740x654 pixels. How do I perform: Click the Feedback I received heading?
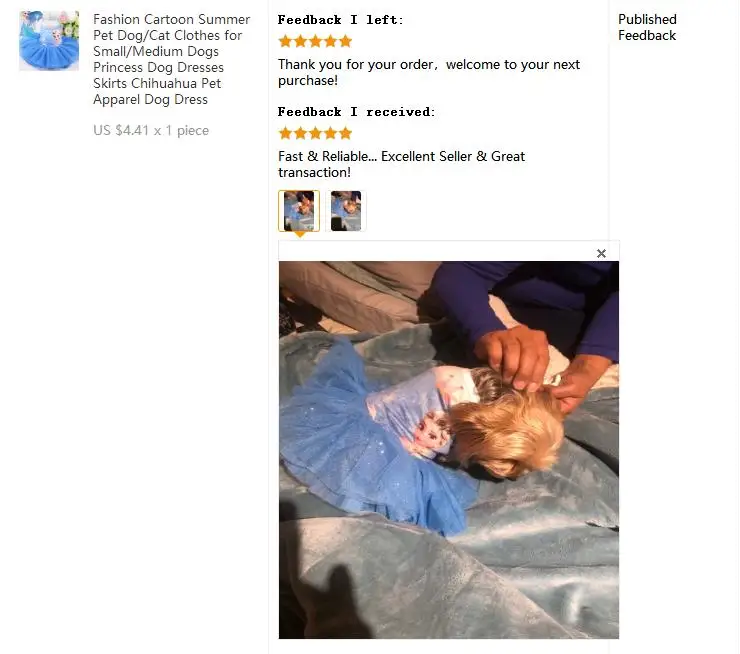356,112
